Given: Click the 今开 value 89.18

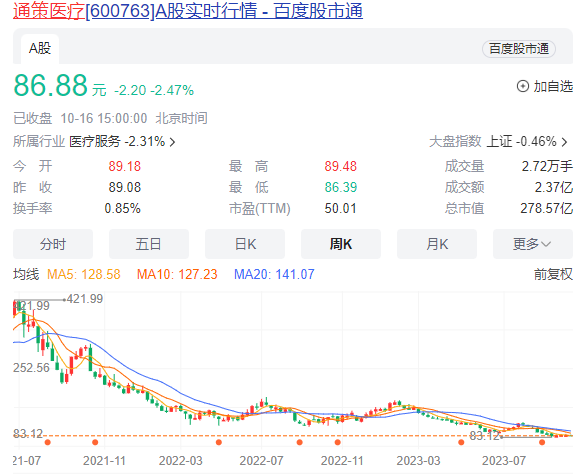Looking at the screenshot, I should click(124, 166).
